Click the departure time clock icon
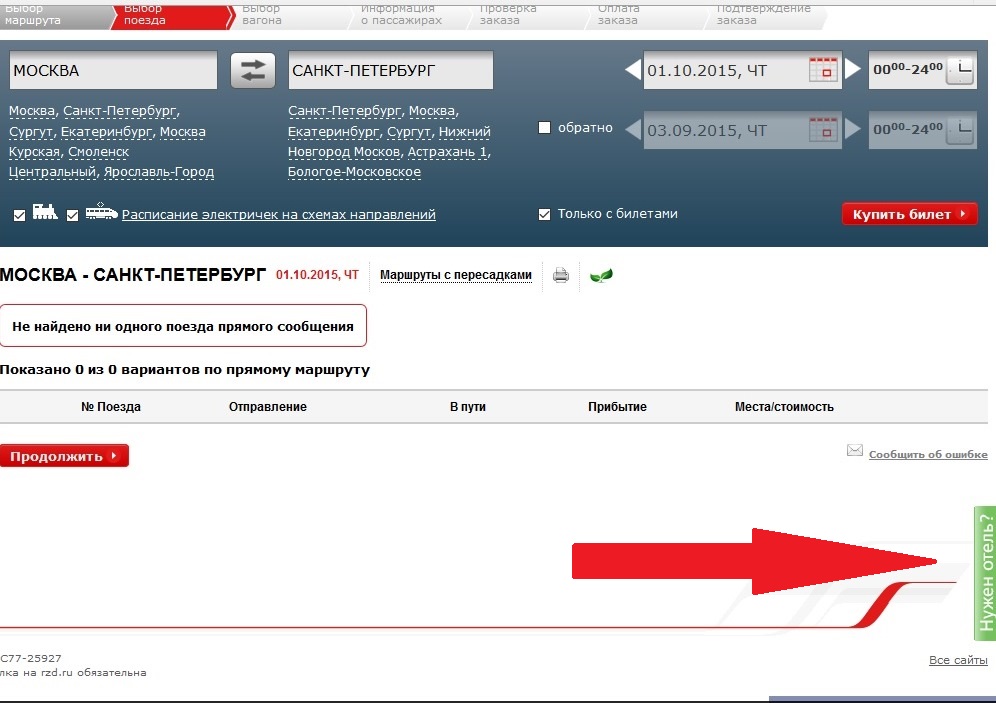 tap(959, 70)
